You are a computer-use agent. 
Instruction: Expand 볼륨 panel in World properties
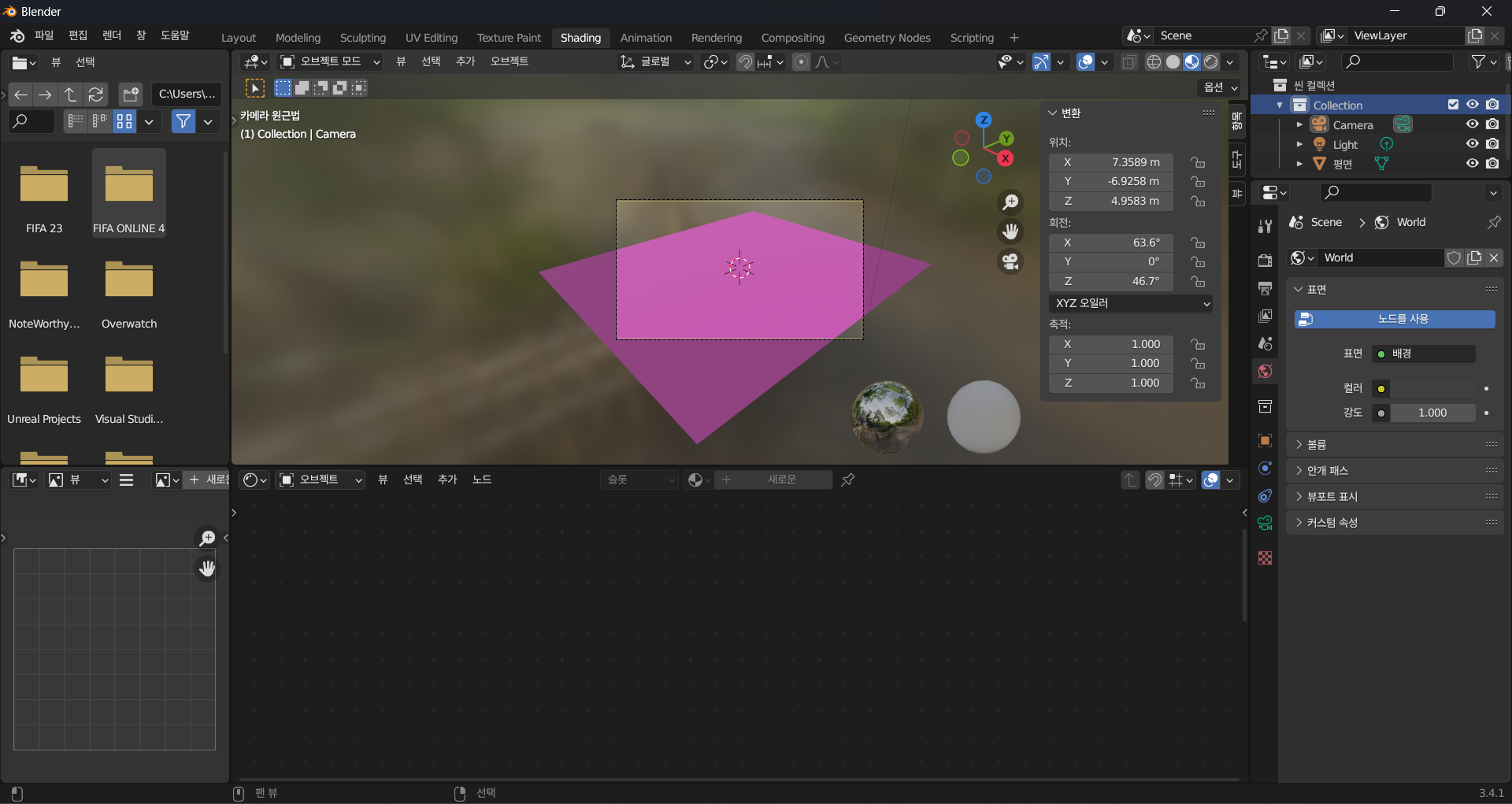(x=1395, y=445)
